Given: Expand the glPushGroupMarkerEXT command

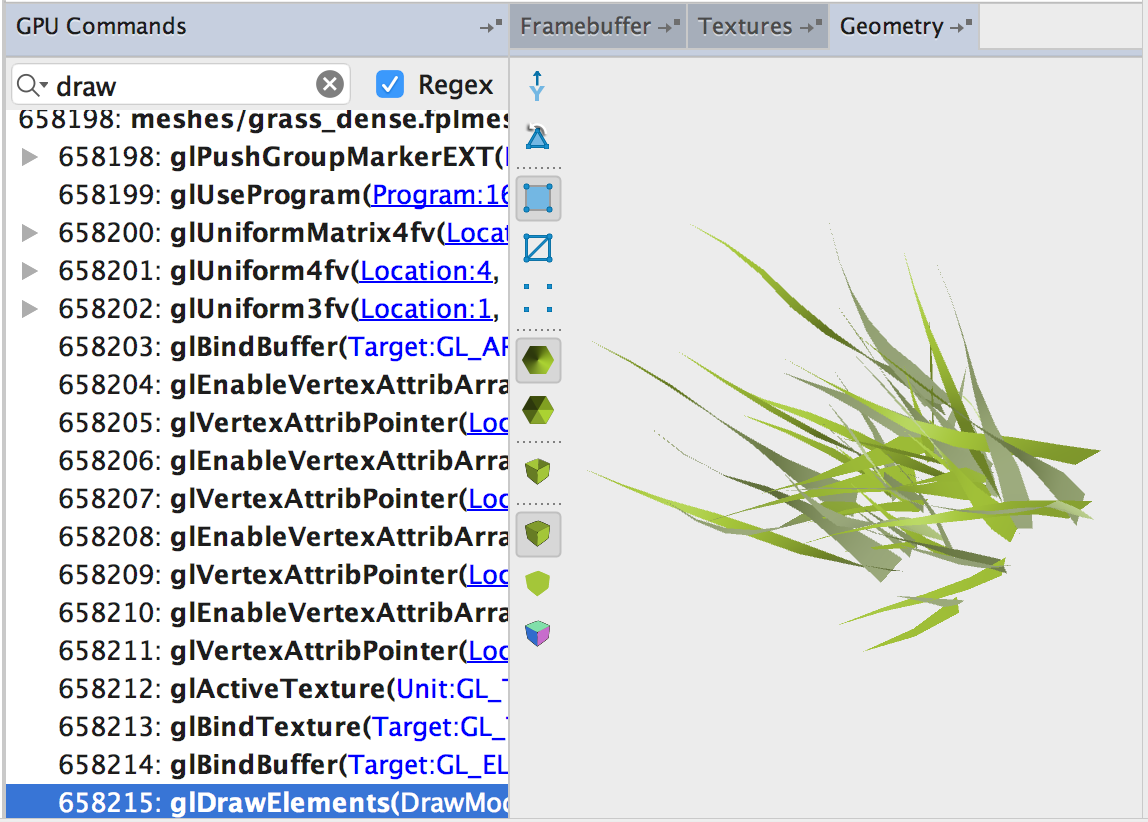Looking at the screenshot, I should pos(30,157).
